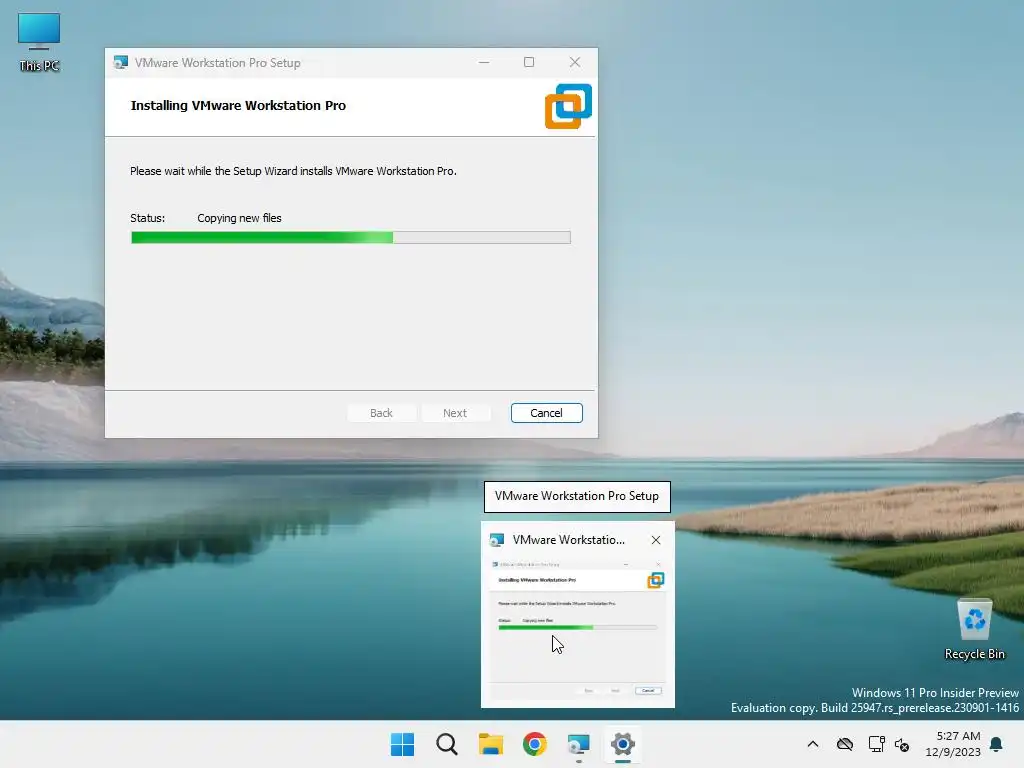
Task: Click the disabled Back button
Action: coord(381,413)
